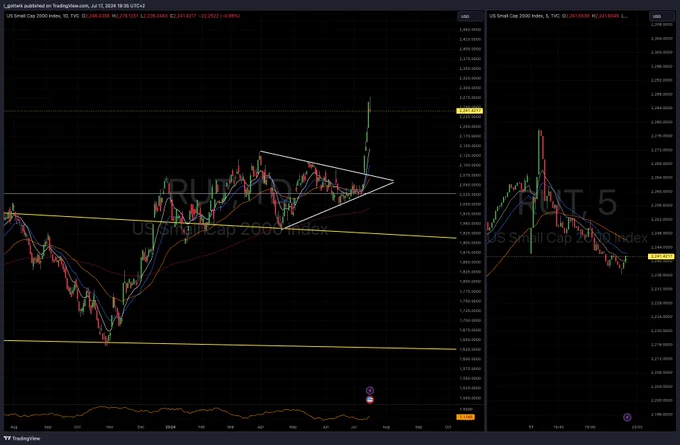Click the published on TradingView.com header text
680x445 pixels.
point(74,6)
